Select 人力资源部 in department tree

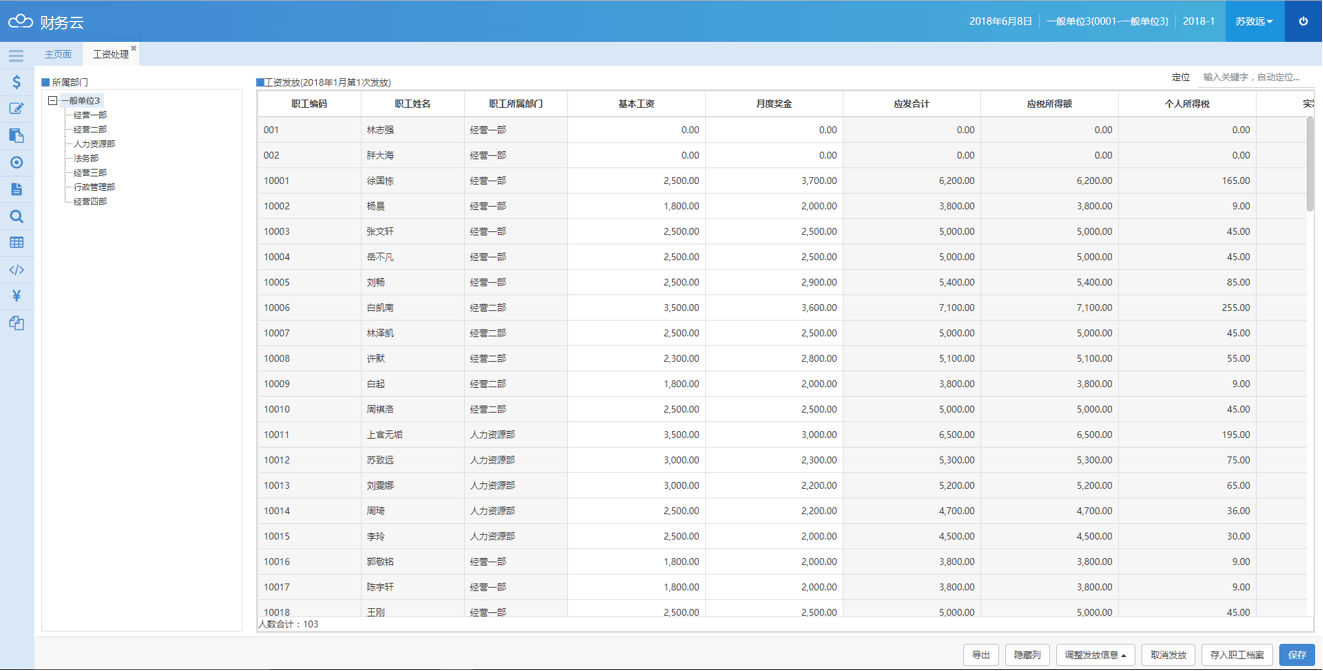point(94,144)
